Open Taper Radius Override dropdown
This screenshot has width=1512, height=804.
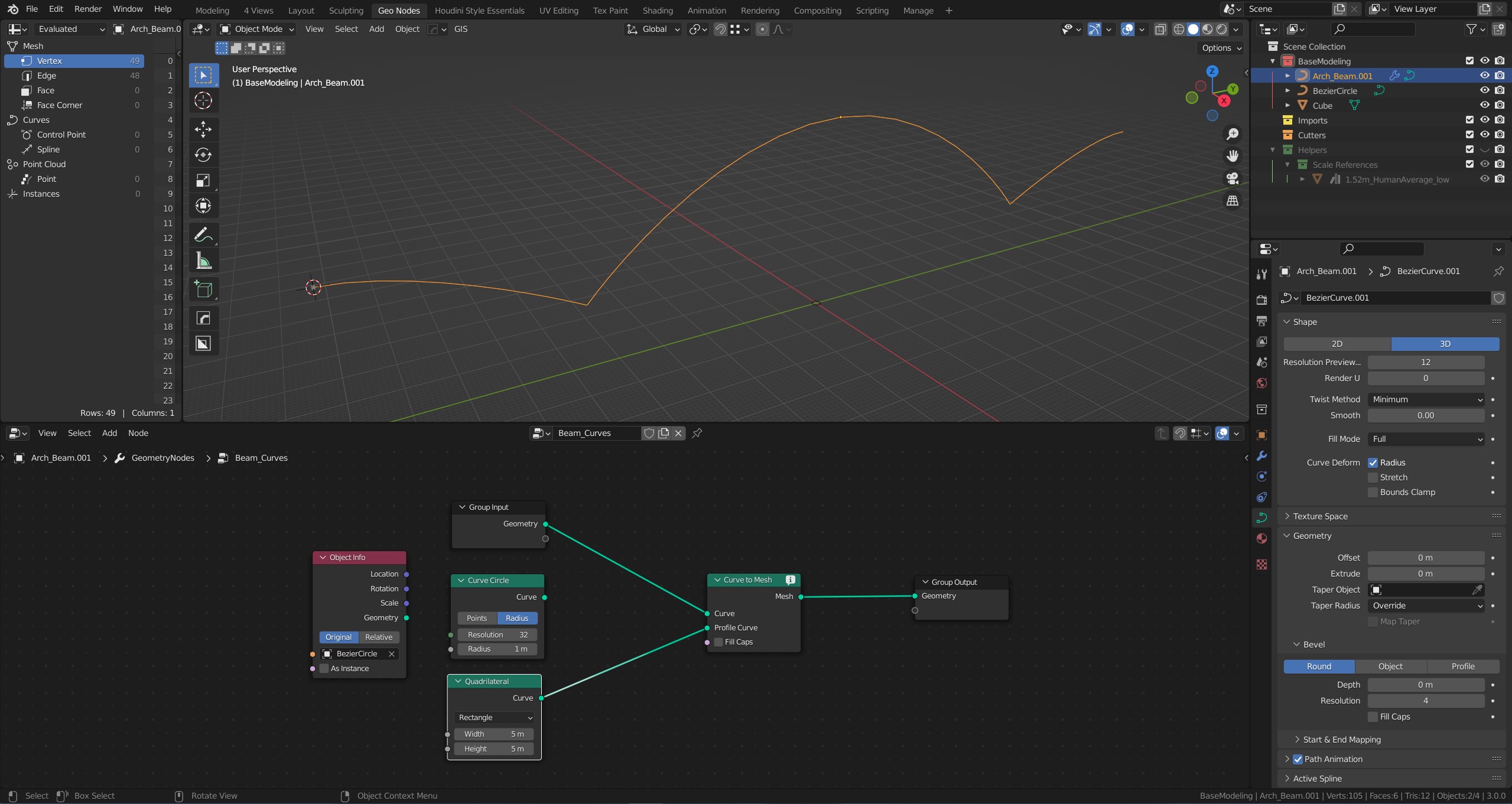point(1426,606)
